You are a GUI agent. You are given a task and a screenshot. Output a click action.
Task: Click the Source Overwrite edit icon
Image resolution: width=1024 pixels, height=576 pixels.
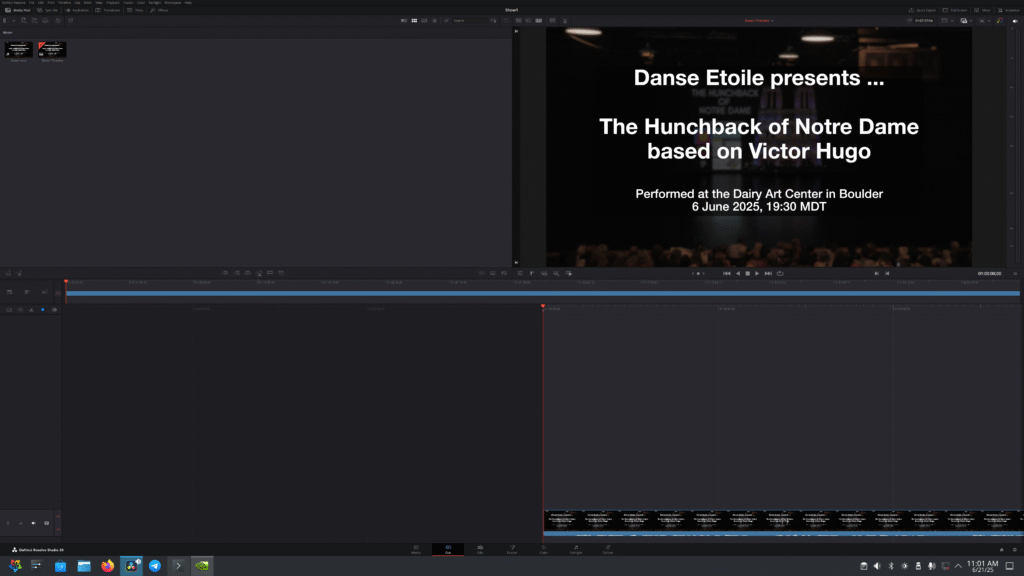tap(281, 273)
